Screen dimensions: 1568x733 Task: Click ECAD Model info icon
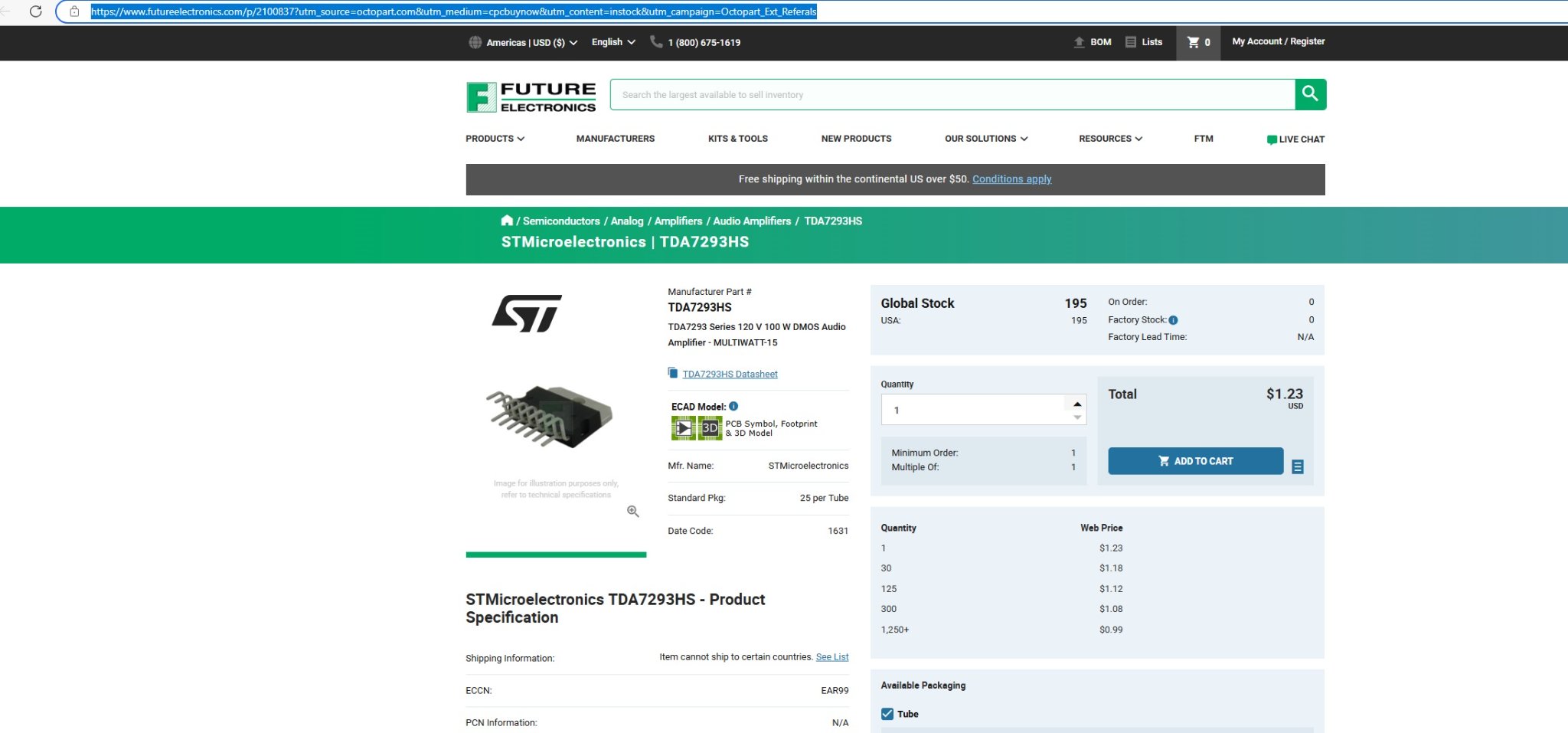coord(733,406)
